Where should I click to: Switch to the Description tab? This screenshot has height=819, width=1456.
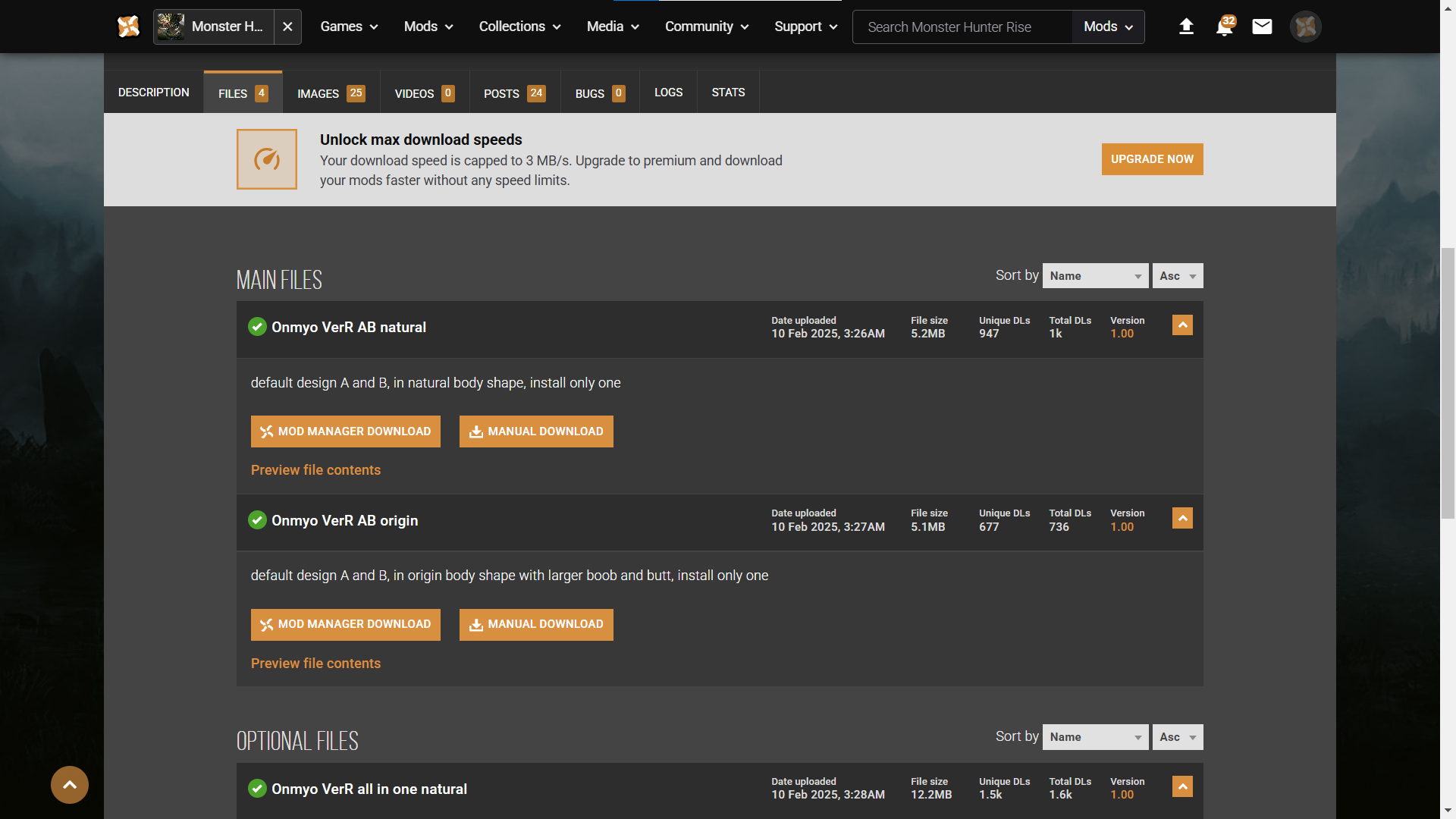pos(154,93)
